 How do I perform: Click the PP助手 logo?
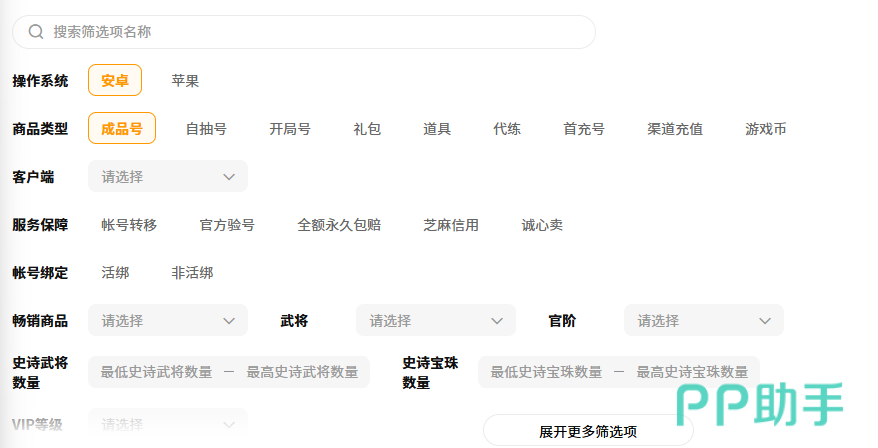point(759,405)
